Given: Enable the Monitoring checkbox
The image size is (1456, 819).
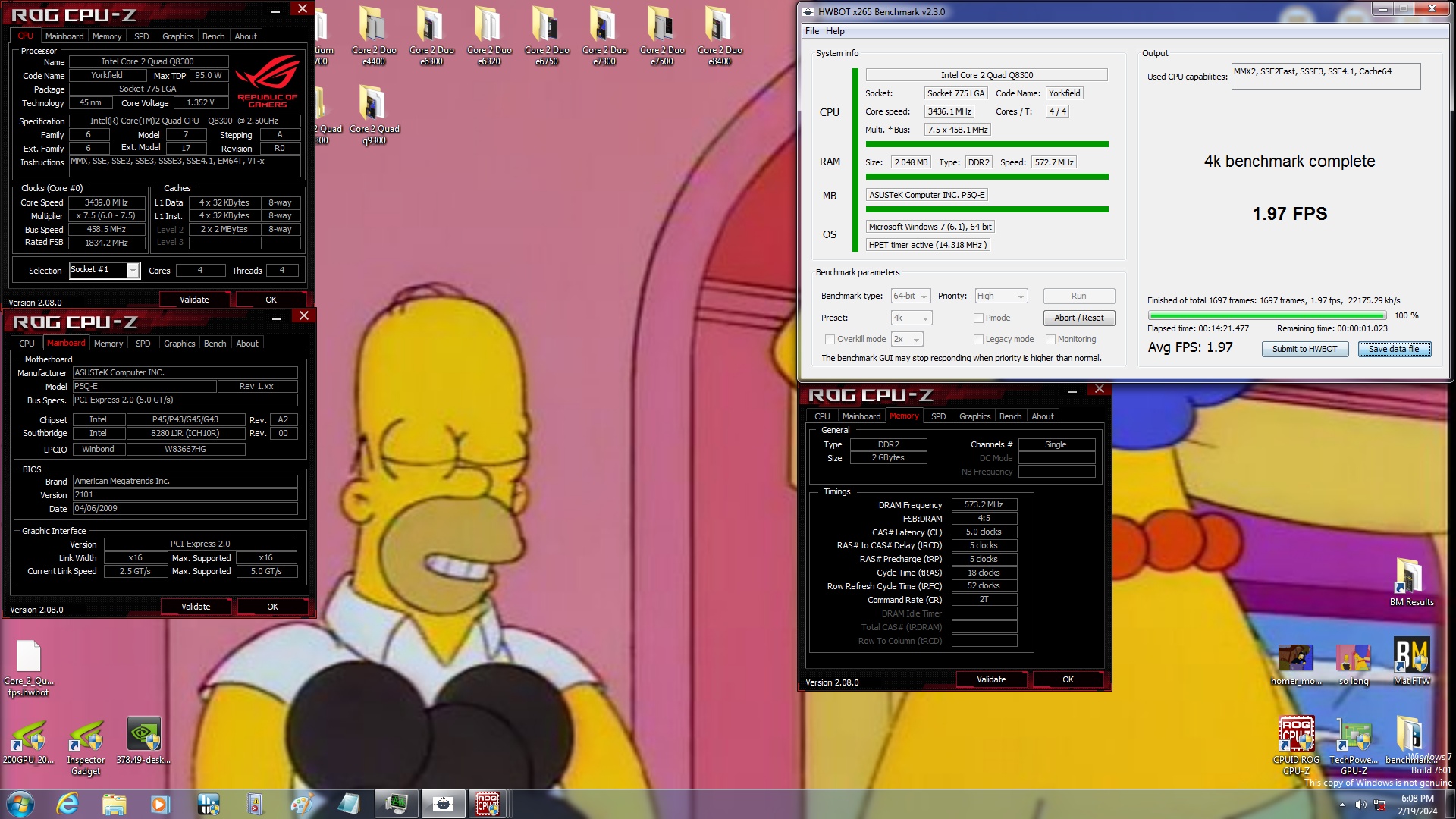Looking at the screenshot, I should coord(1050,340).
